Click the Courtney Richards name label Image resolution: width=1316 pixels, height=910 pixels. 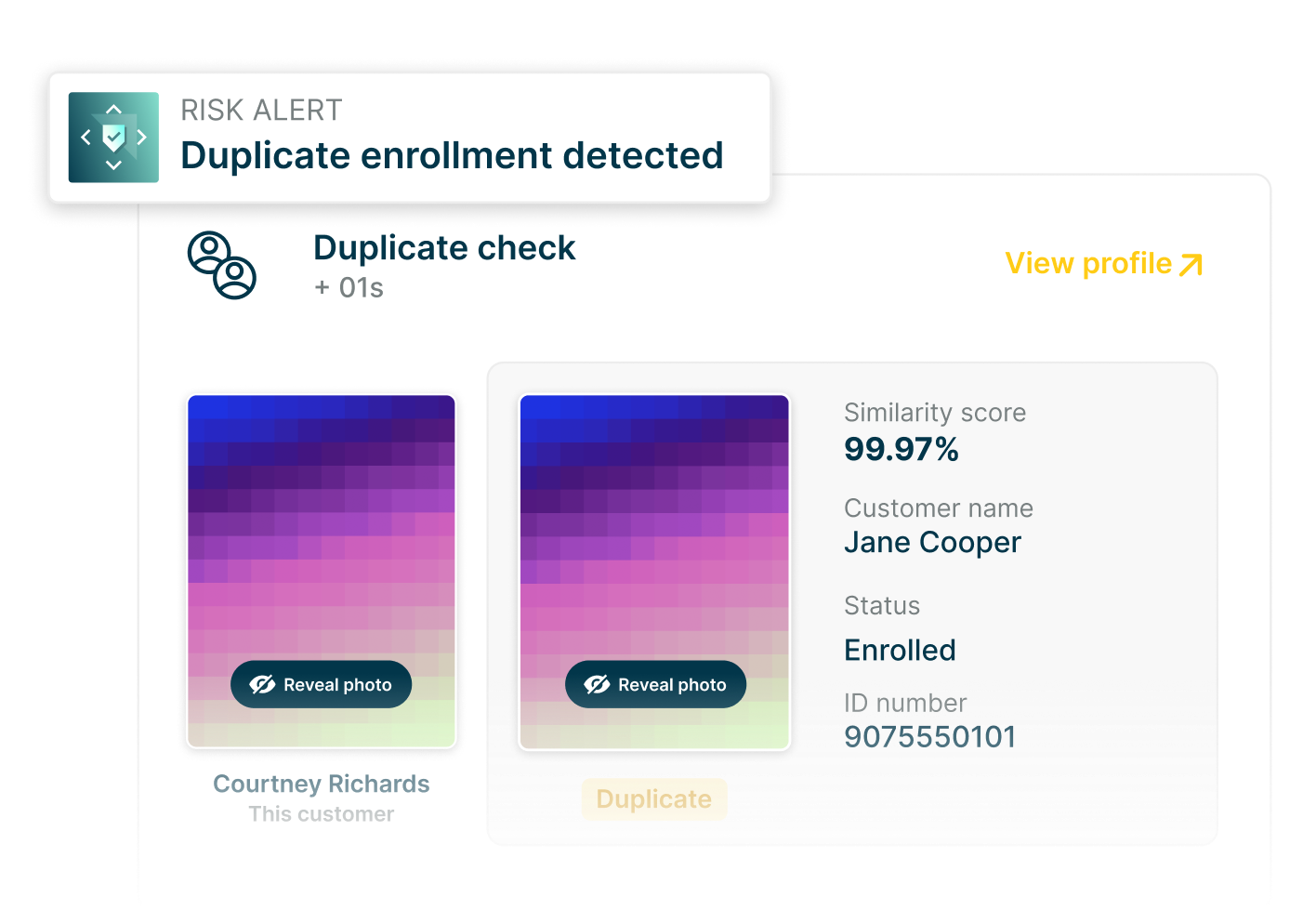(x=322, y=784)
